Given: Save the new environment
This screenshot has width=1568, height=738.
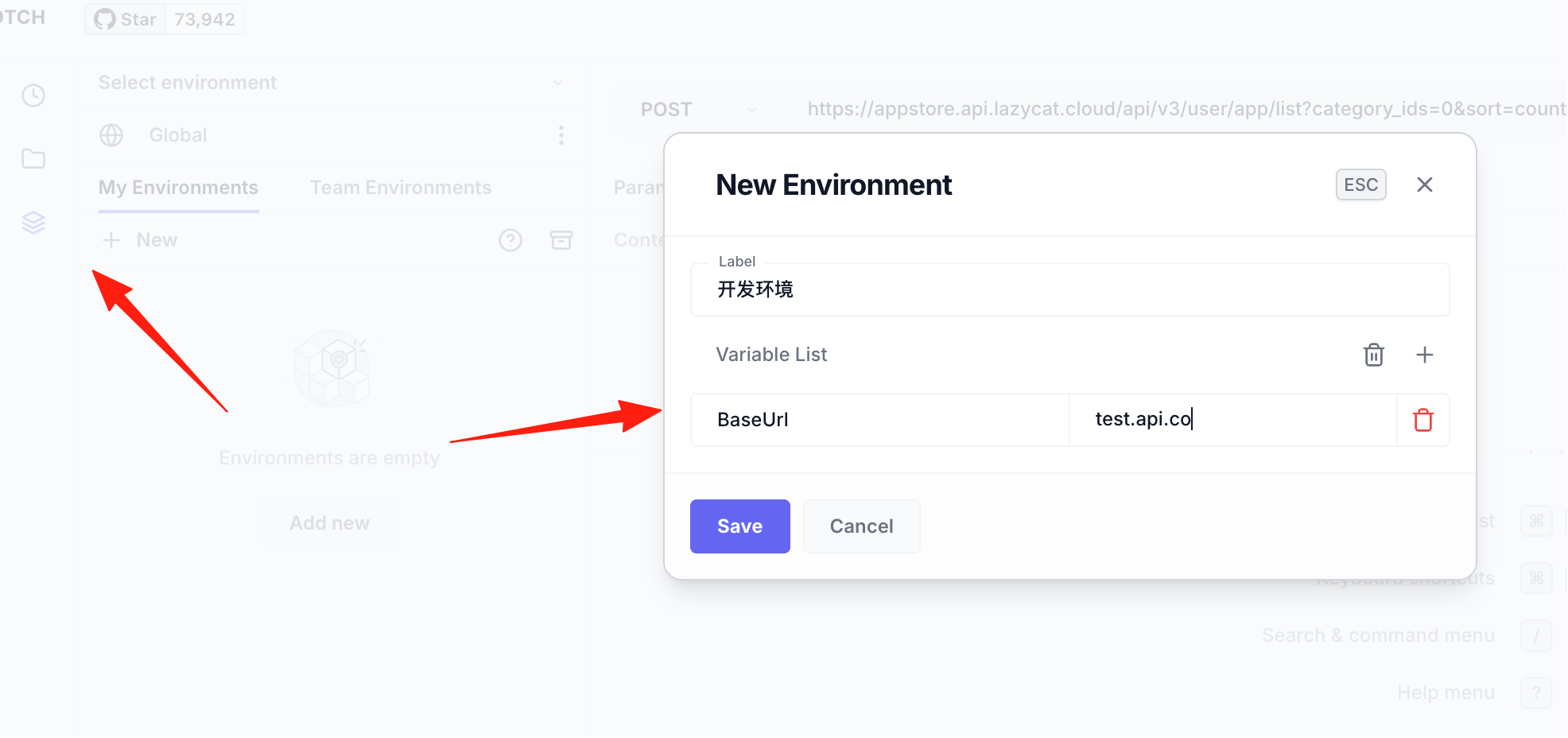Looking at the screenshot, I should (740, 526).
